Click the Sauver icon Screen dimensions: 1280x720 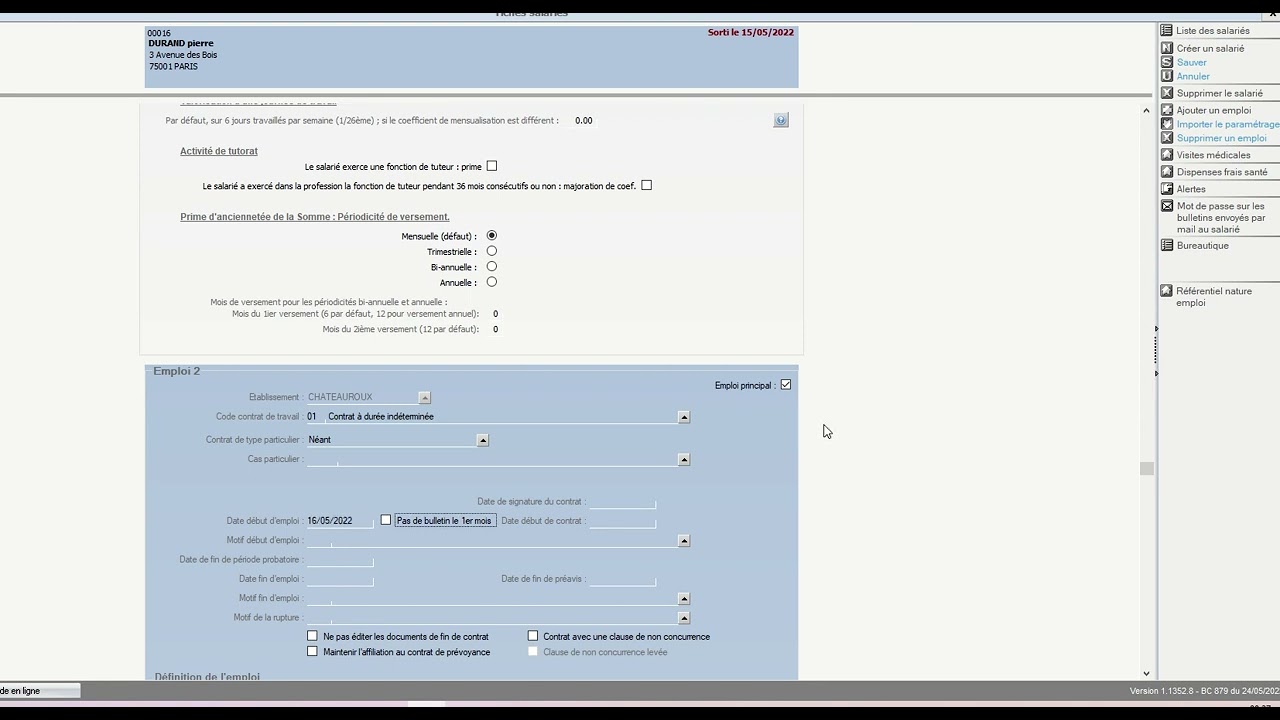(1166, 62)
